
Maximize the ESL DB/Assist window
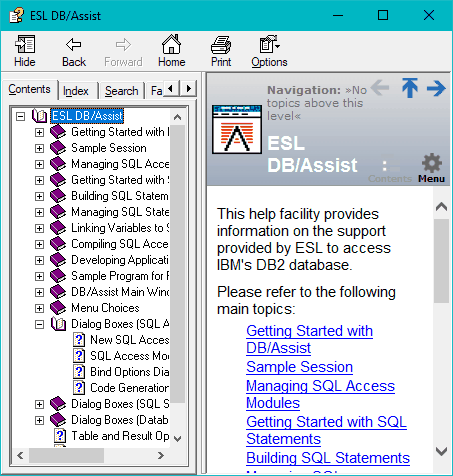pyautogui.click(x=383, y=15)
